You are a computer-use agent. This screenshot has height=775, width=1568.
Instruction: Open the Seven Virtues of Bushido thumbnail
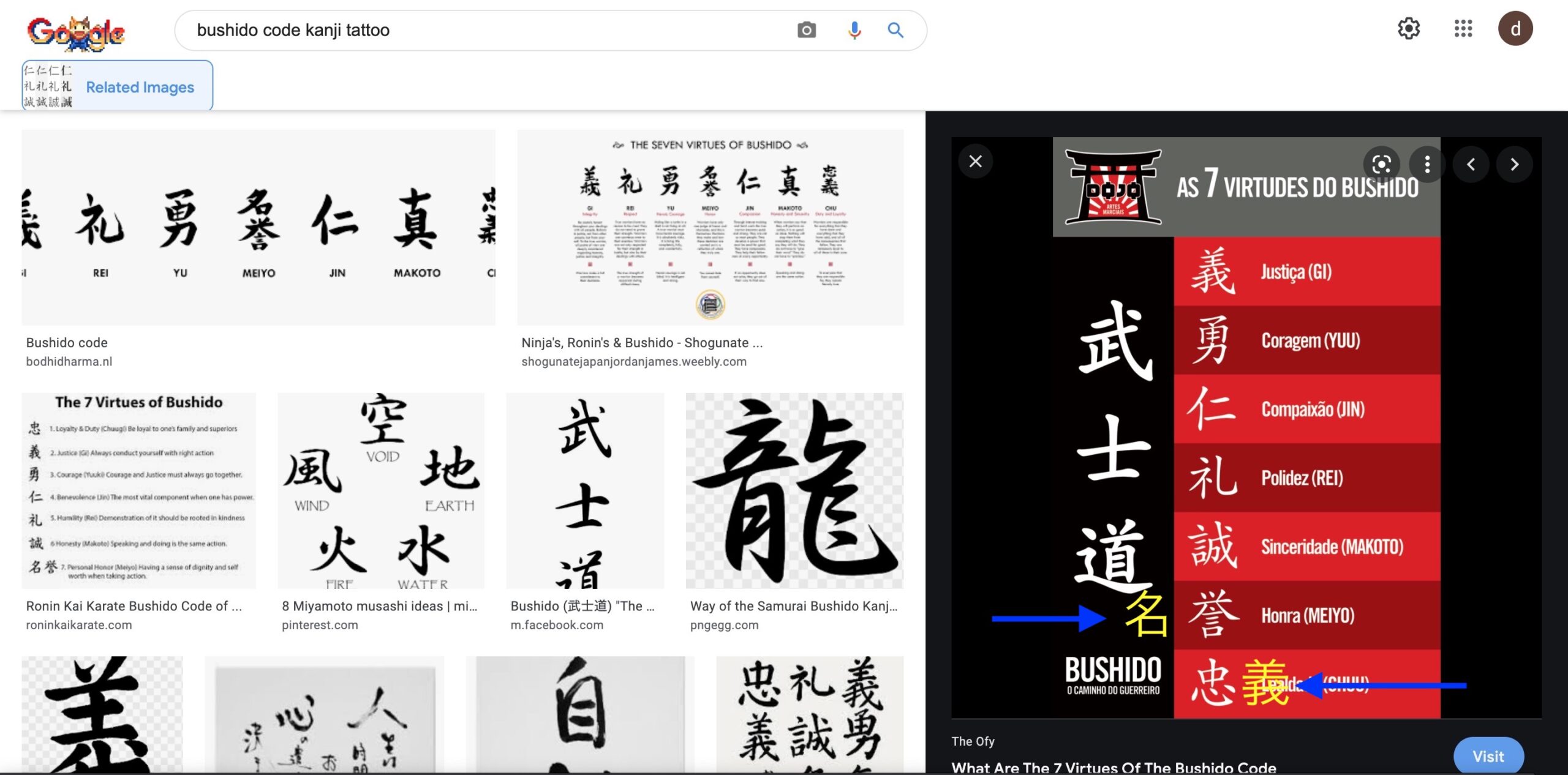[710, 227]
